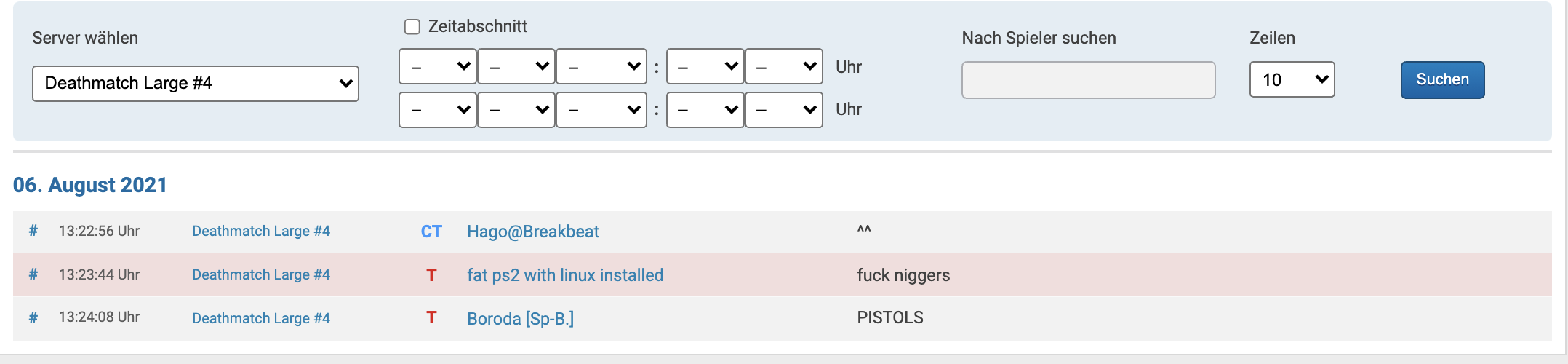Open the first dropdown in the lower time row
The width and height of the screenshot is (1568, 364).
point(438,110)
